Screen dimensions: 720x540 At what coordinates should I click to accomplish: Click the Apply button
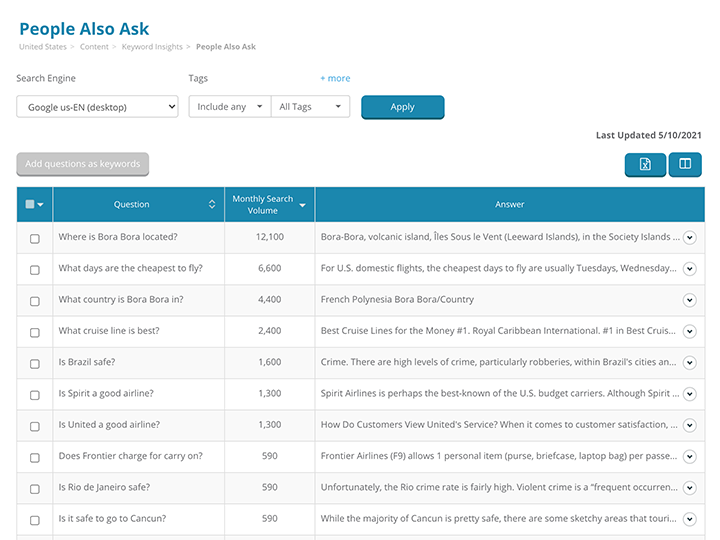coord(402,107)
